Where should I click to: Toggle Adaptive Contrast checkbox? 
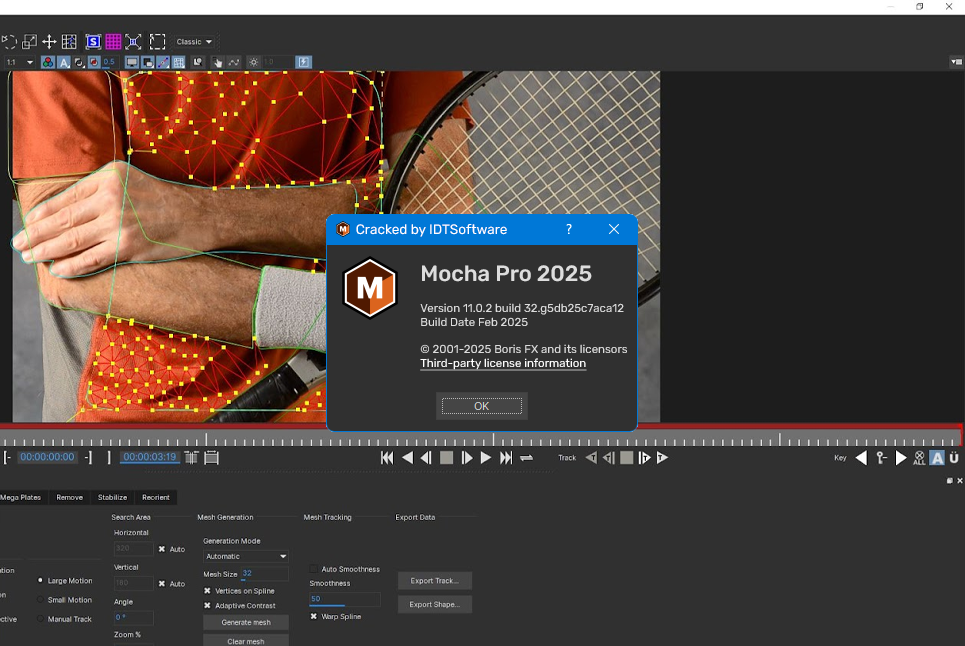pyautogui.click(x=207, y=605)
